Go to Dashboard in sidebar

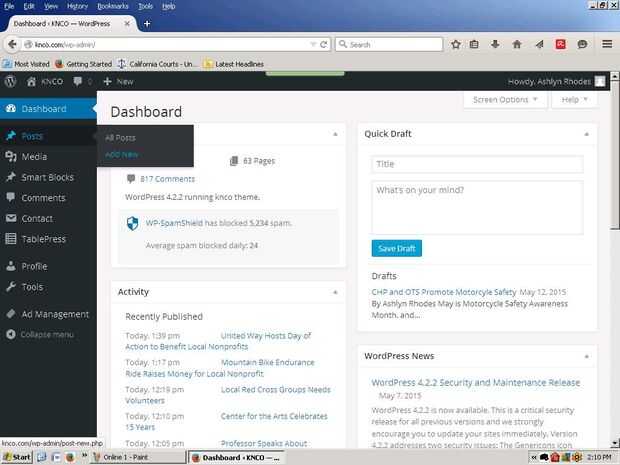[48, 109]
